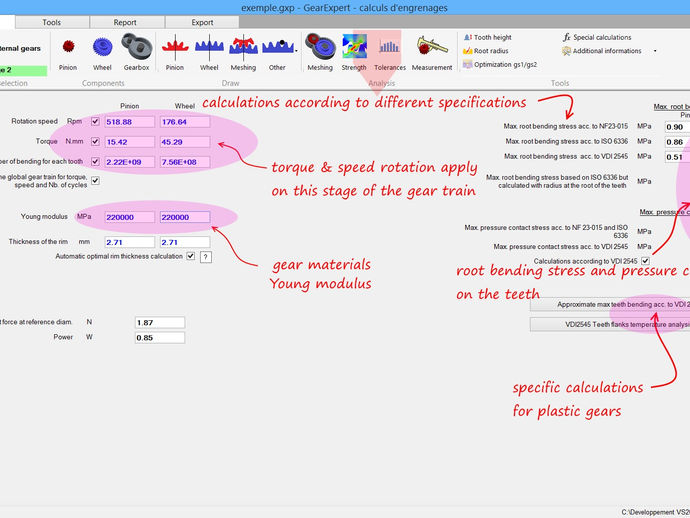Toggle the Torque checkbox

pyautogui.click(x=95, y=142)
